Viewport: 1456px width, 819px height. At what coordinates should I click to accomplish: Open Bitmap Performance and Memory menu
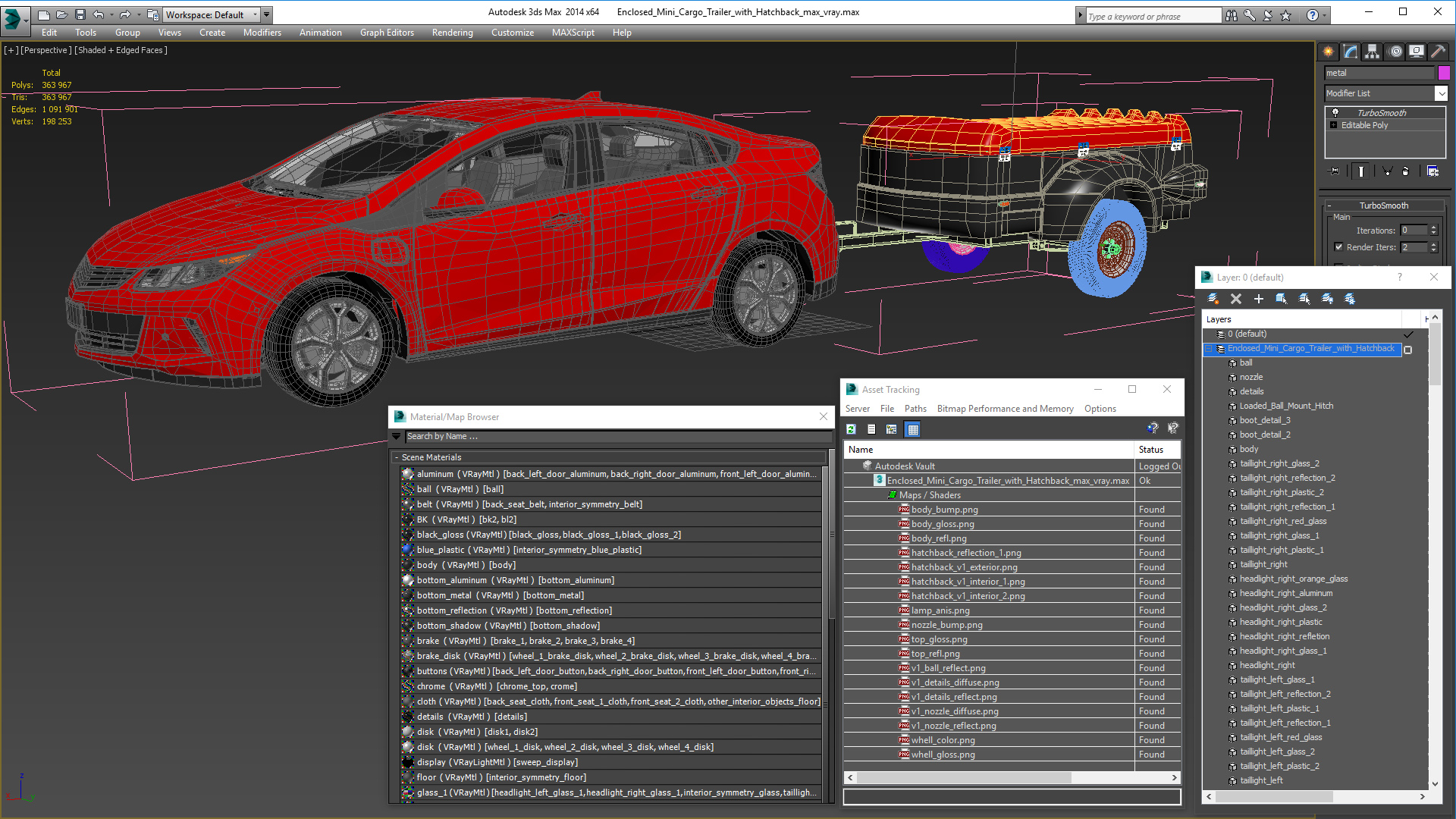(x=1006, y=409)
